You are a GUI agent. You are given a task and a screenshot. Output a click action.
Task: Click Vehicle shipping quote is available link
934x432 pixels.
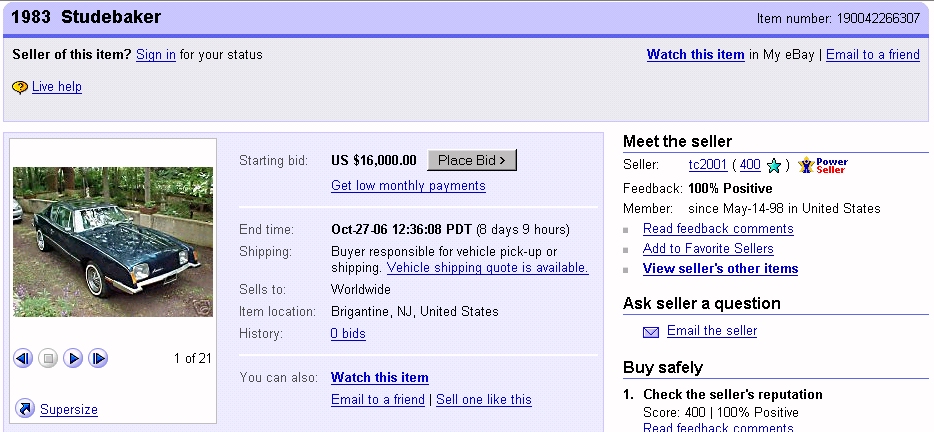487,268
